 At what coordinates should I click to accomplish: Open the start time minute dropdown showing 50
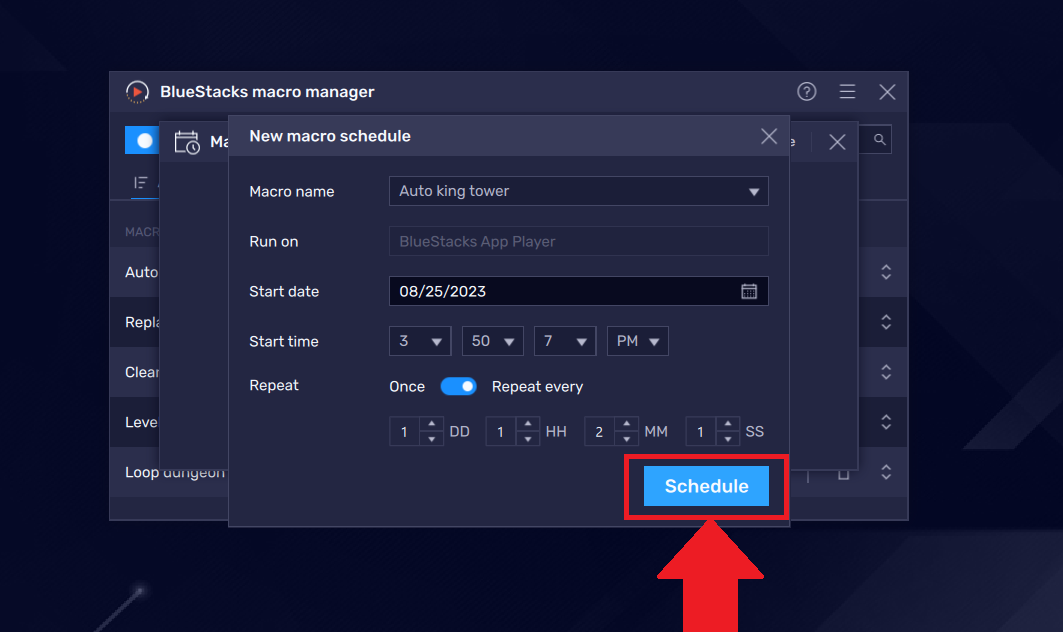492,341
